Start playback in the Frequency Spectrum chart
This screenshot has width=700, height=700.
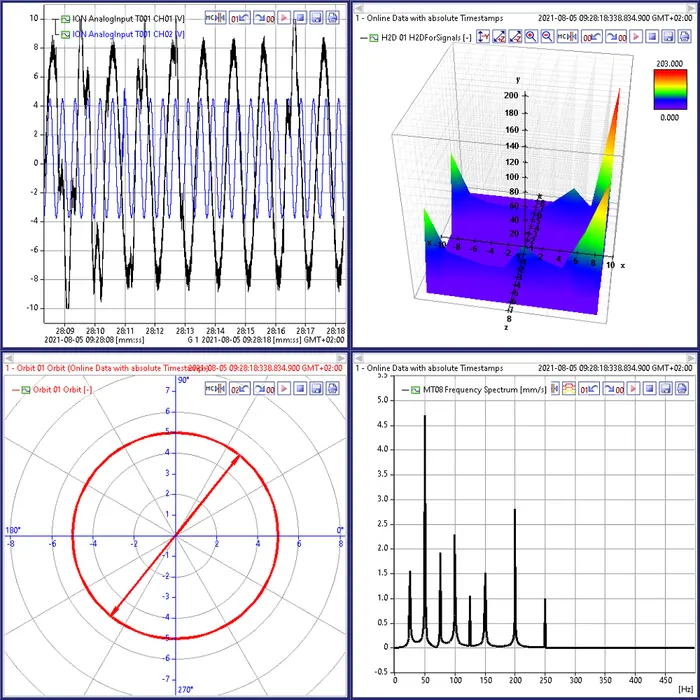633,389
